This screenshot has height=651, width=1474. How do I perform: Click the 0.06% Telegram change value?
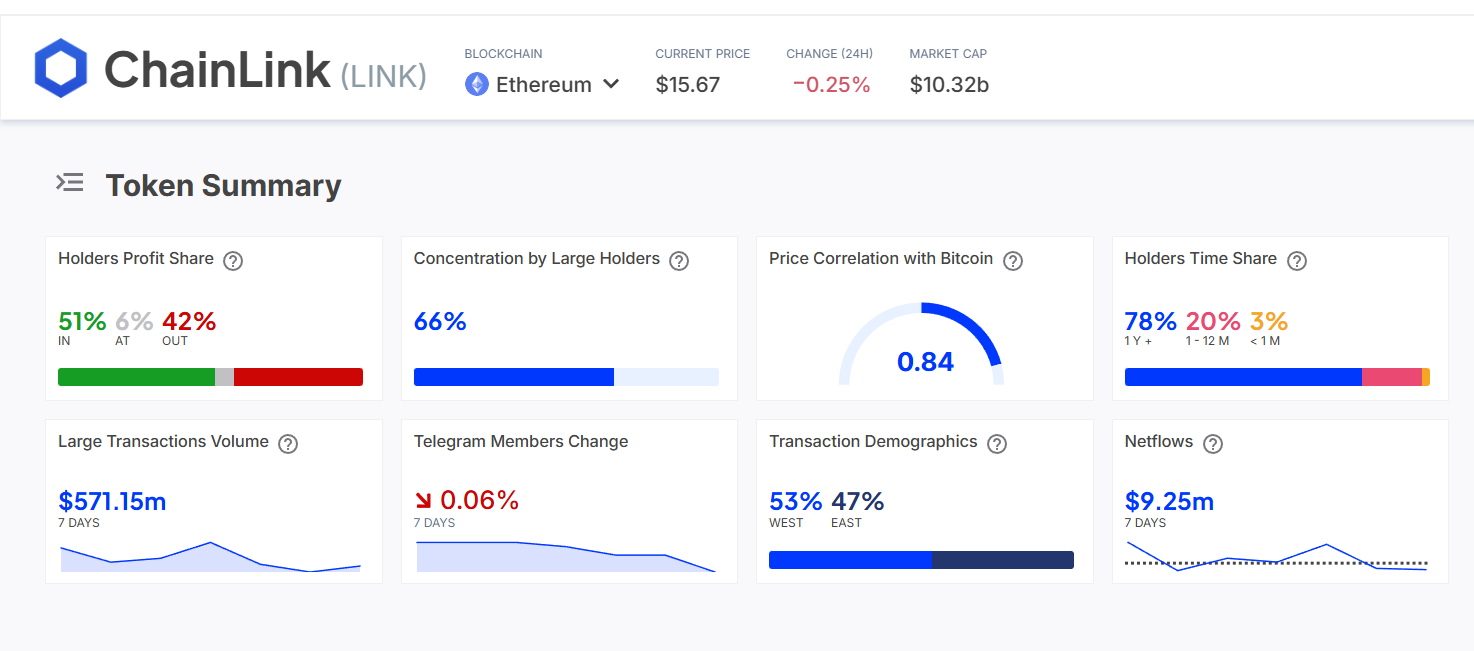pos(479,500)
